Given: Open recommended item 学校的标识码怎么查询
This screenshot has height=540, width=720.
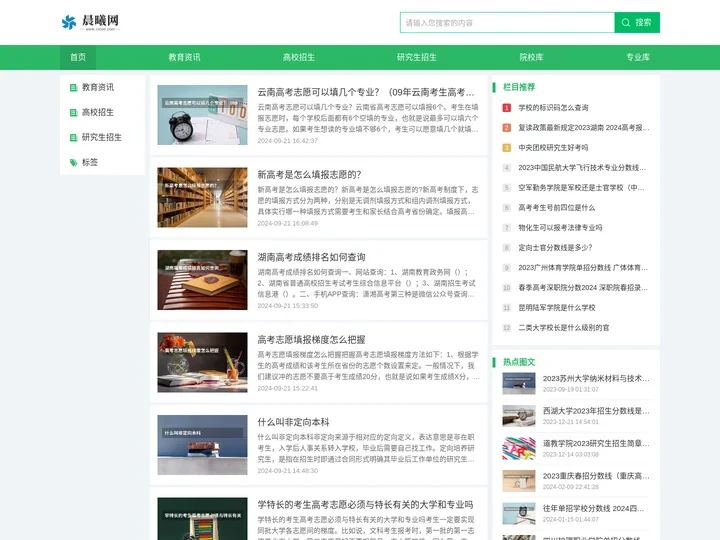Looking at the screenshot, I should point(553,107).
